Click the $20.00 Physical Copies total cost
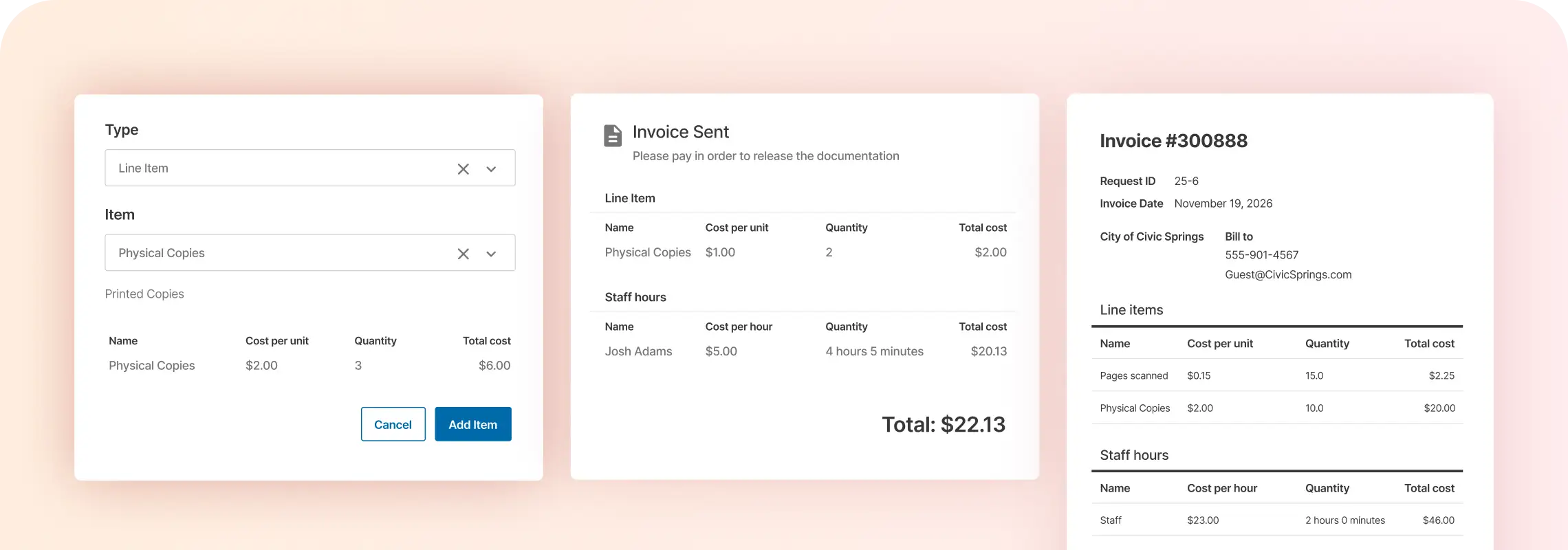 (x=1439, y=408)
